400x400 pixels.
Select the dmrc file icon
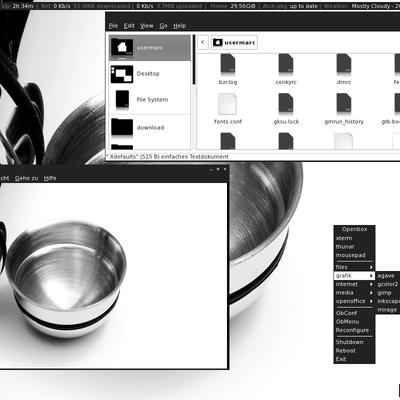344,64
